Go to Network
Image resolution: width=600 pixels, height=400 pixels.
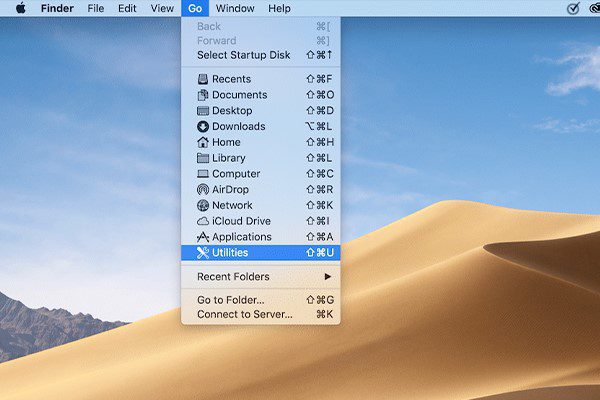coord(261,205)
